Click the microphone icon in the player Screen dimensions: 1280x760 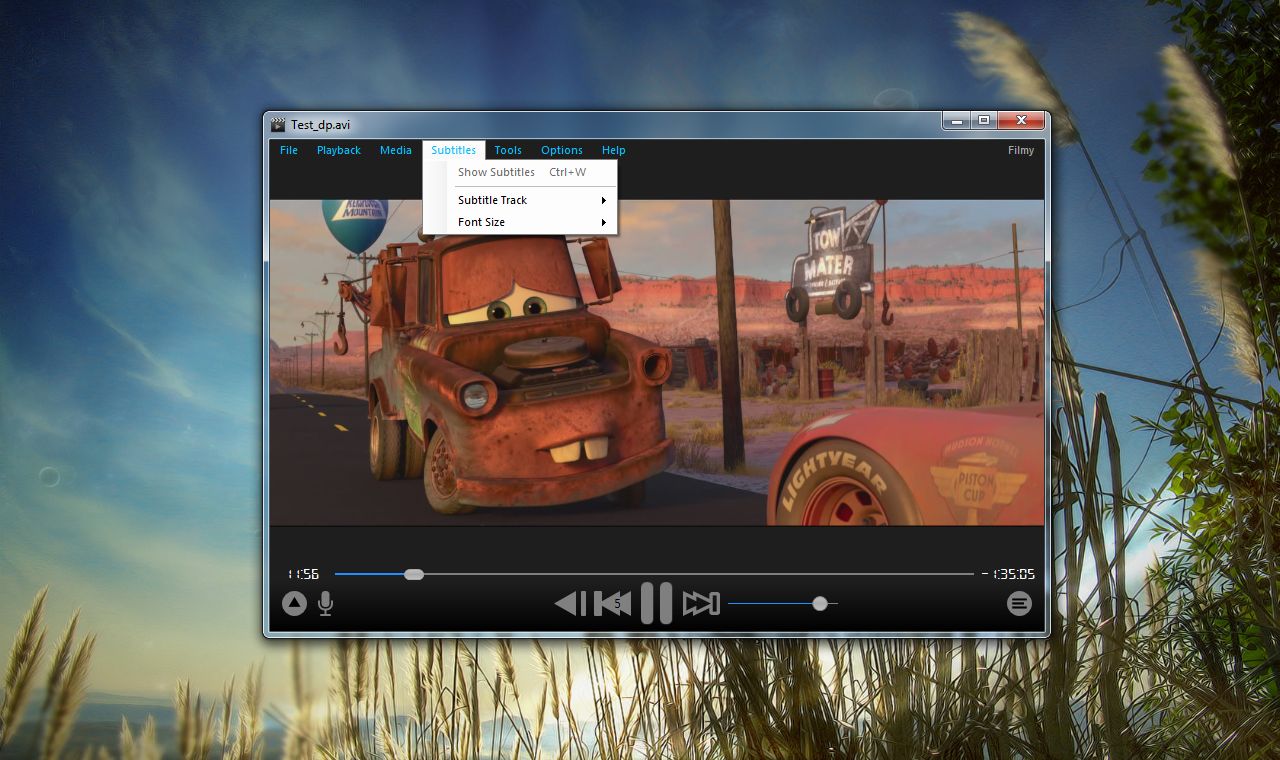click(325, 603)
